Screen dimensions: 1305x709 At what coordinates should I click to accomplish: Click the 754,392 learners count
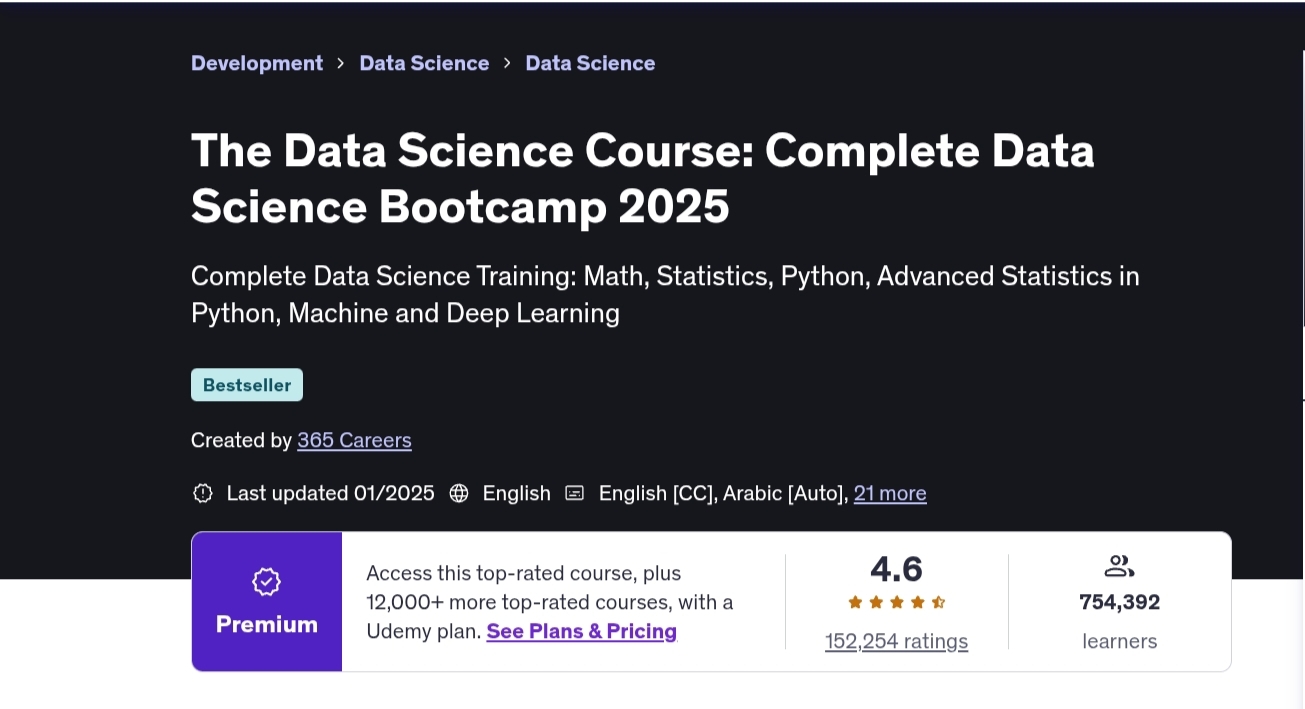pyautogui.click(x=1119, y=602)
